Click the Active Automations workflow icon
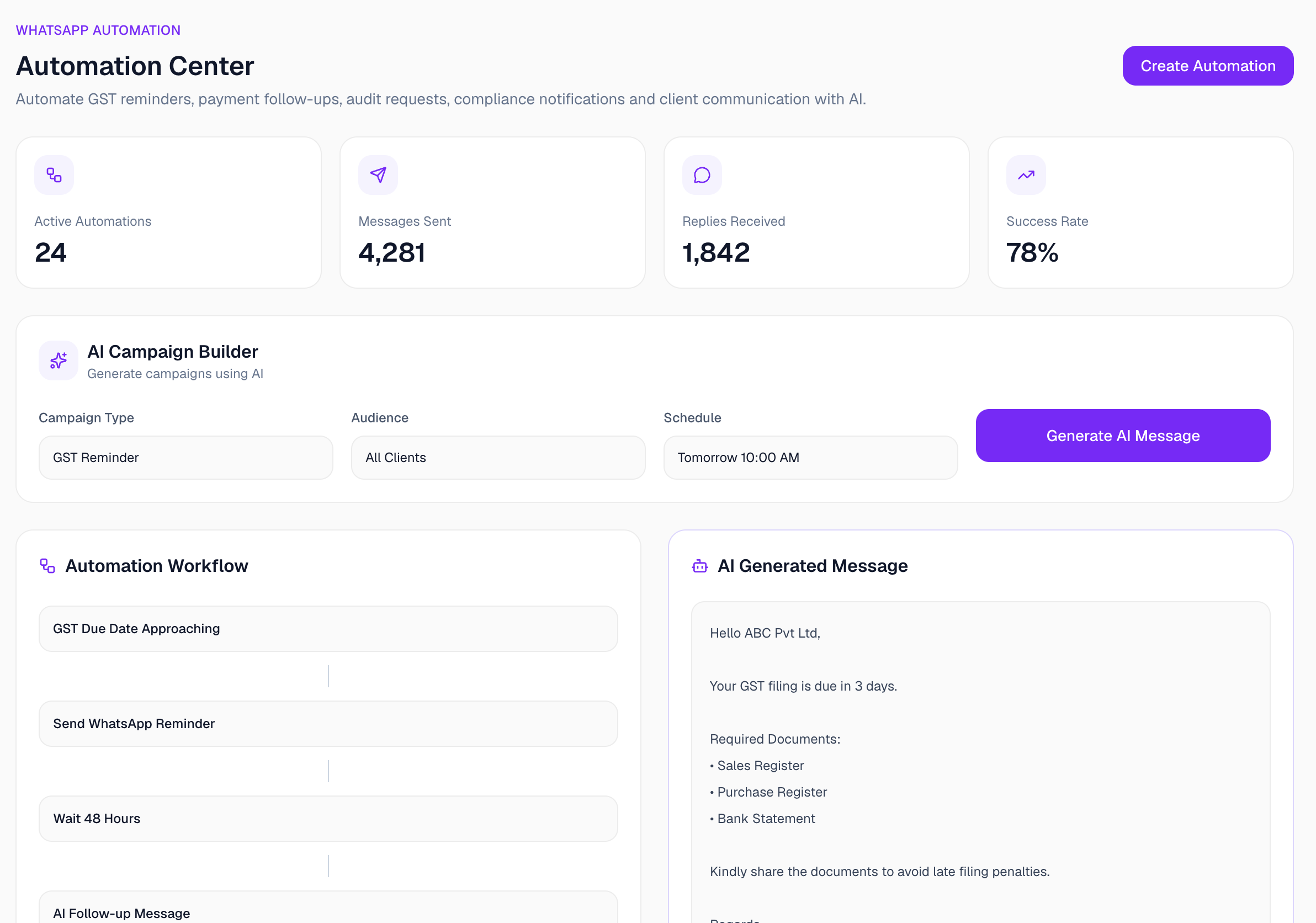The image size is (1316, 923). coord(54,175)
